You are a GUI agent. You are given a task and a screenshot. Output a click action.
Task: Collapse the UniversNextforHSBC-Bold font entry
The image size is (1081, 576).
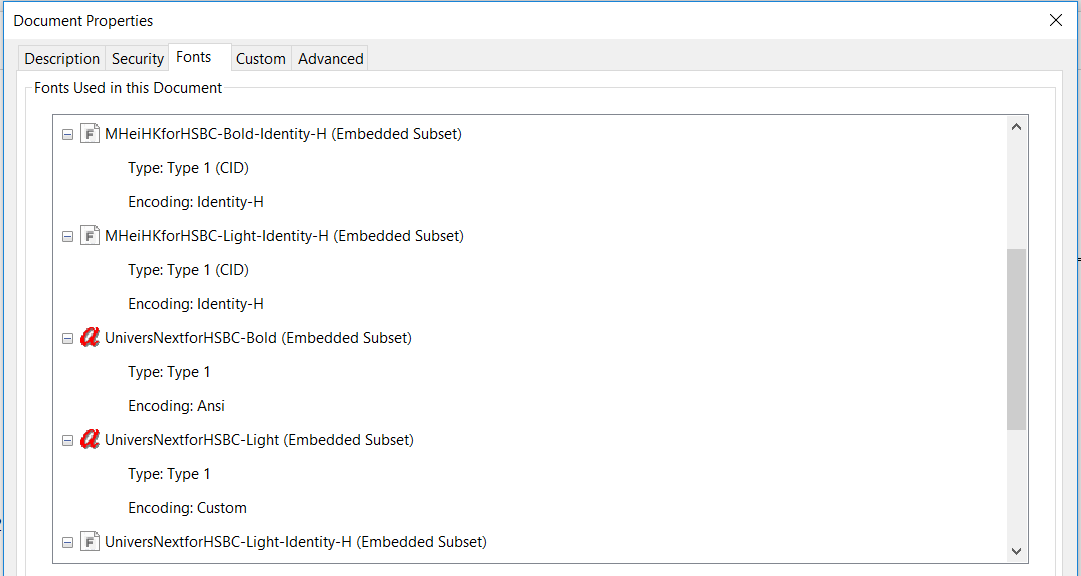pyautogui.click(x=67, y=338)
